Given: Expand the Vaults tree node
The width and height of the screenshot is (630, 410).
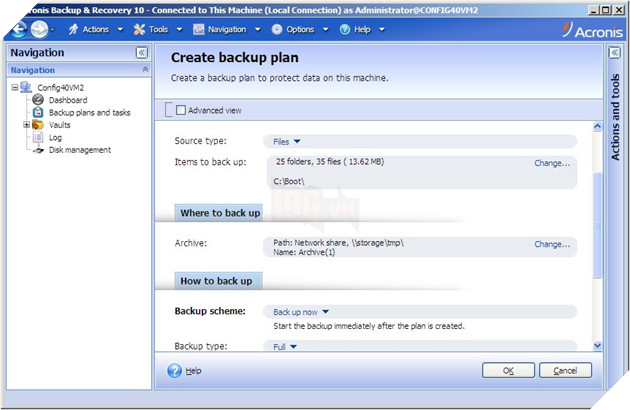Looking at the screenshot, I should tap(27, 125).
